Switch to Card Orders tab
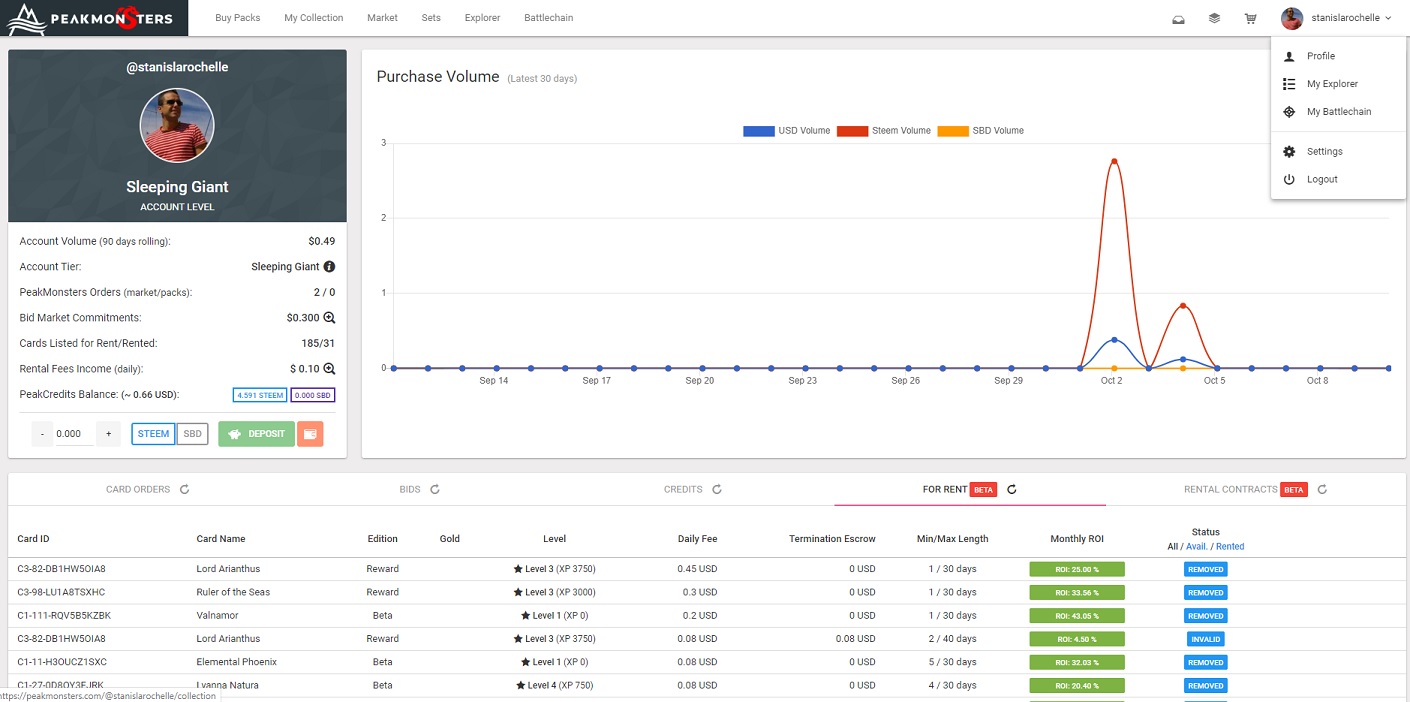 pos(138,490)
